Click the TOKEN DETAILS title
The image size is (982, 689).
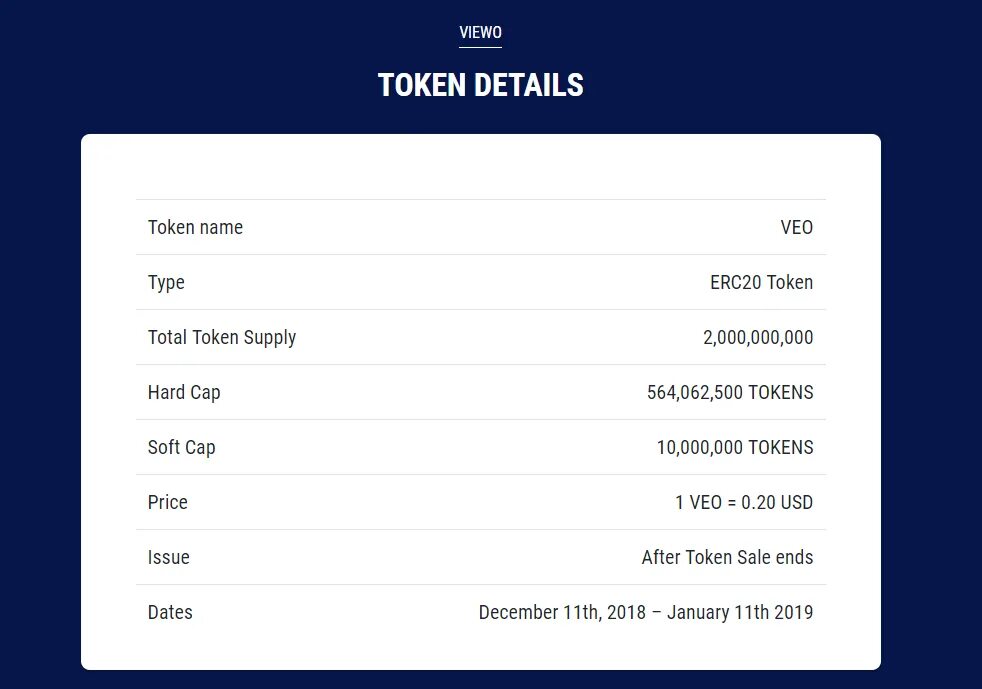tap(480, 85)
